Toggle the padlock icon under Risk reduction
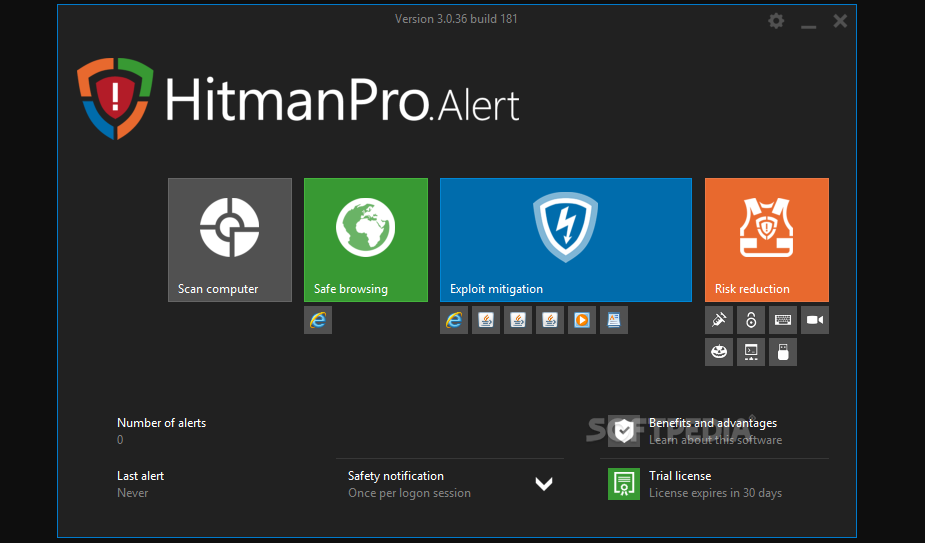 point(751,320)
